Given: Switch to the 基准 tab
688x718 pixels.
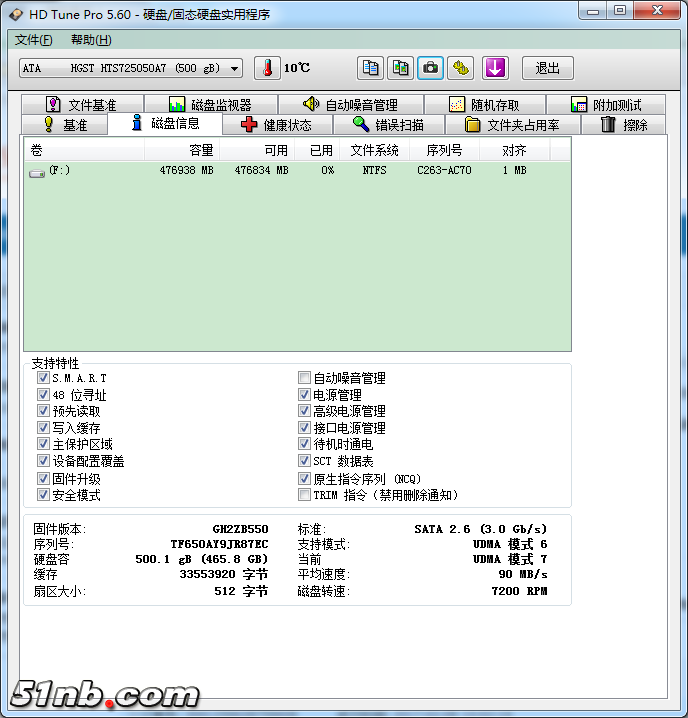Looking at the screenshot, I should click(65, 125).
